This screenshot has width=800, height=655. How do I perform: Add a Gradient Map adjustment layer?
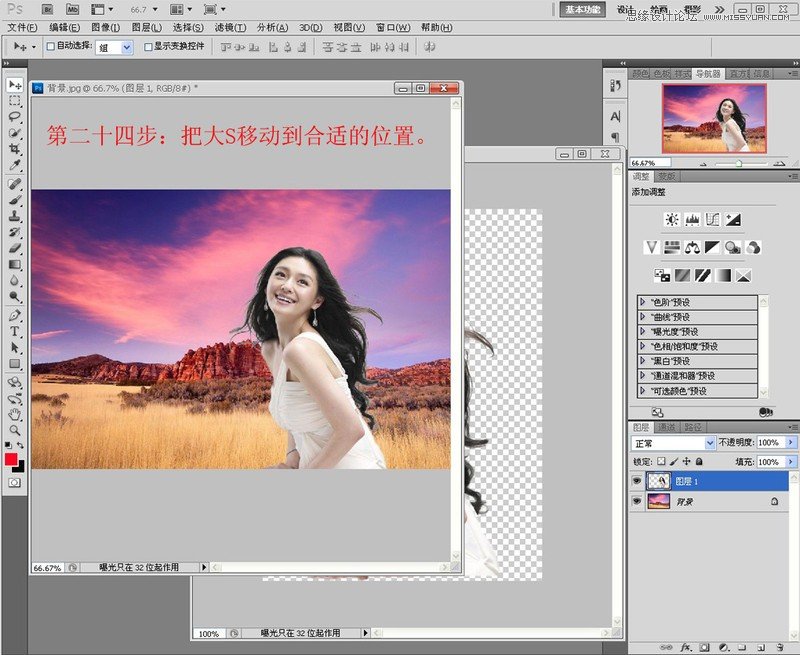click(722, 274)
